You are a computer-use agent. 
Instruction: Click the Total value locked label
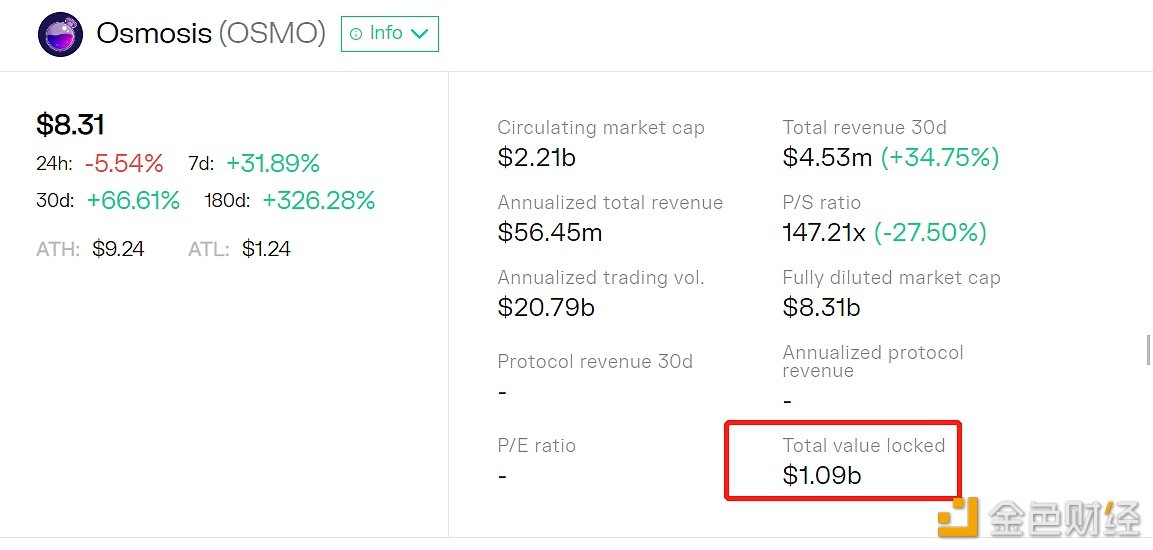click(864, 446)
